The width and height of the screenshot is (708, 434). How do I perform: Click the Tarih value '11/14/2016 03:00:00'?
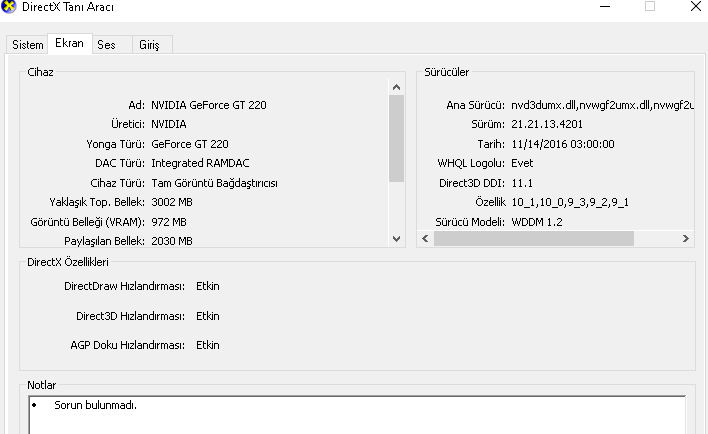point(563,144)
